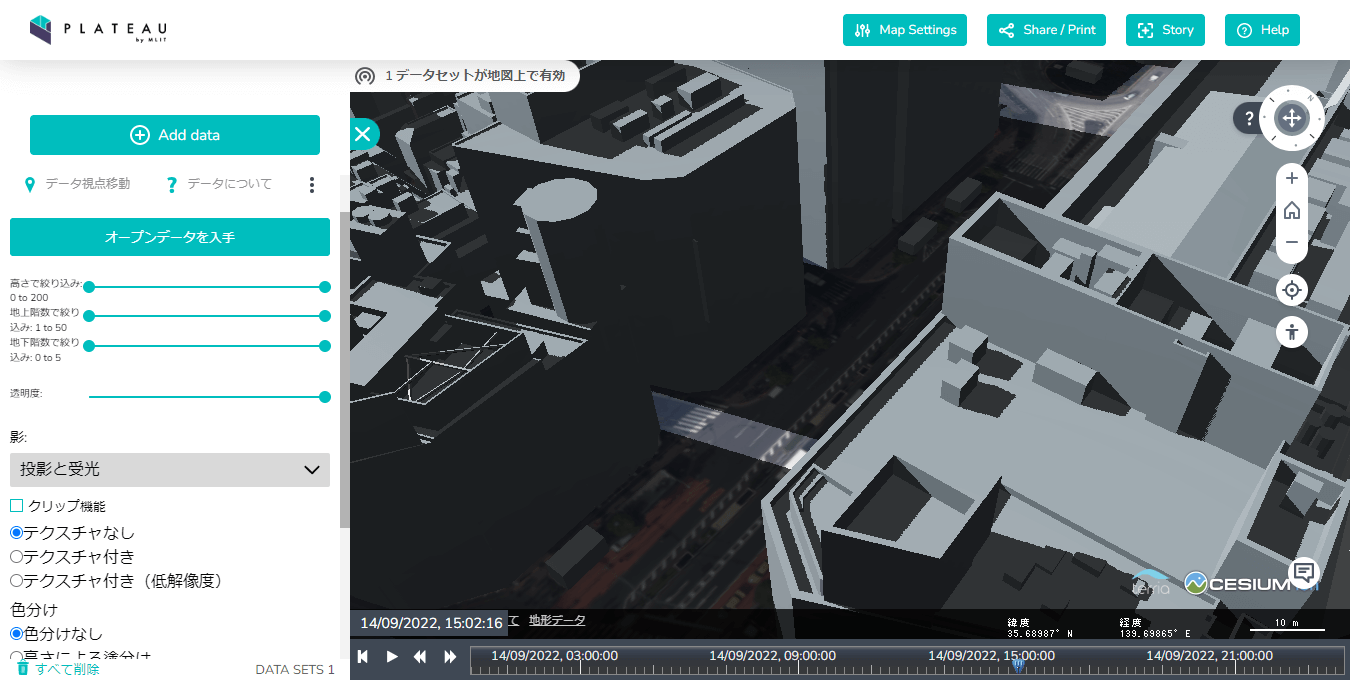
Task: Select the テクスチャ付き radio button
Action: click(14, 556)
